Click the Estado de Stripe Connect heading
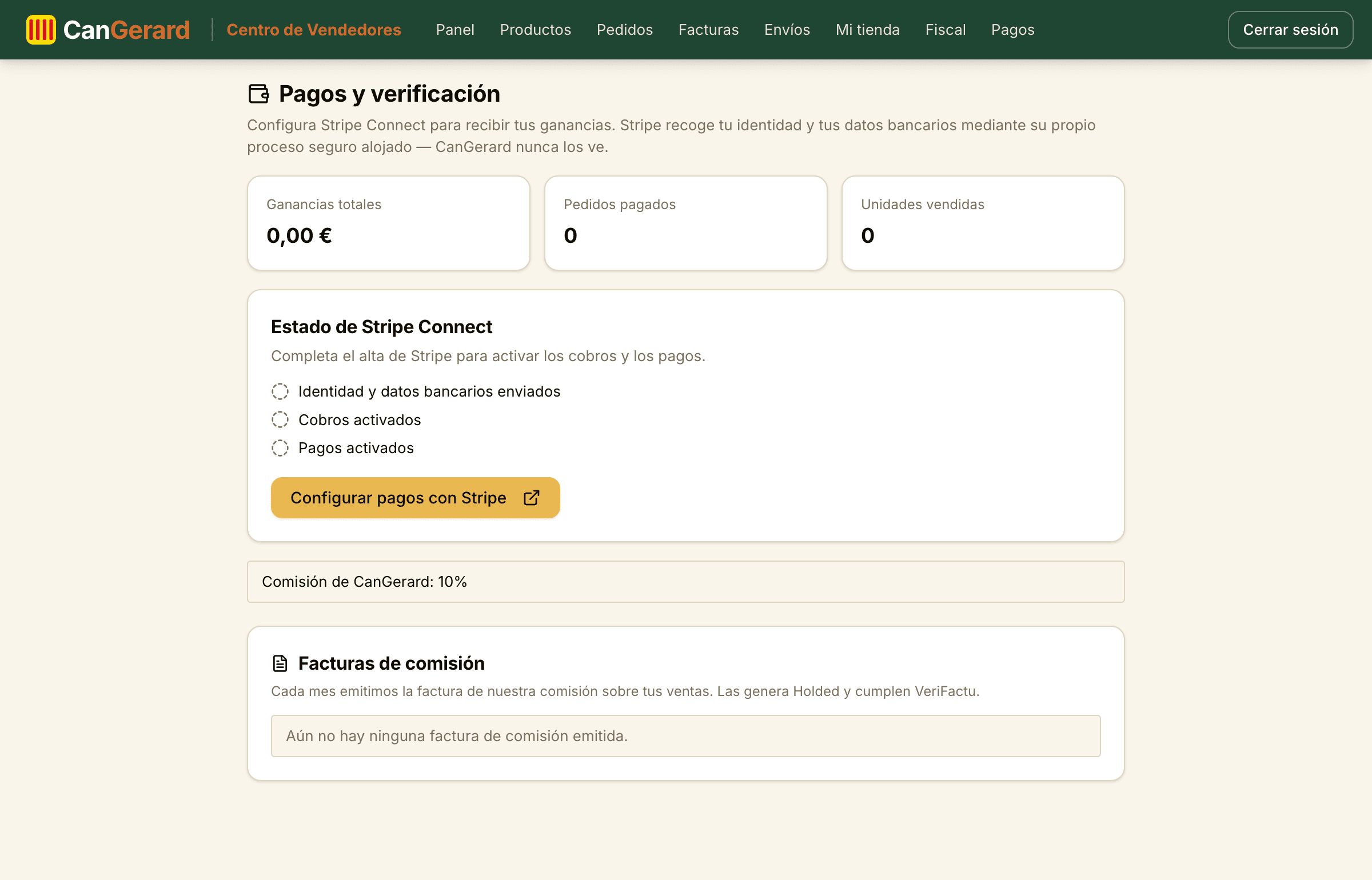This screenshot has height=880, width=1372. [x=382, y=327]
